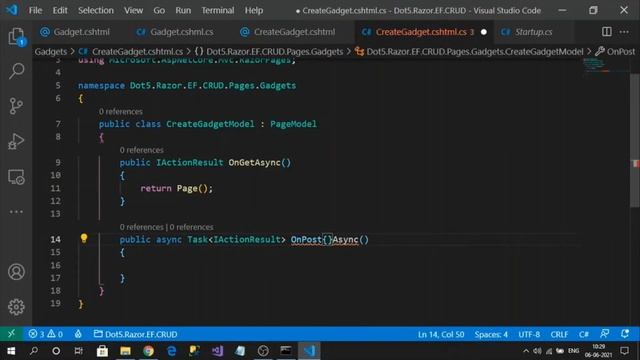640x360 pixels.
Task: Open the terminal window taskbar icon
Action: (x=286, y=351)
